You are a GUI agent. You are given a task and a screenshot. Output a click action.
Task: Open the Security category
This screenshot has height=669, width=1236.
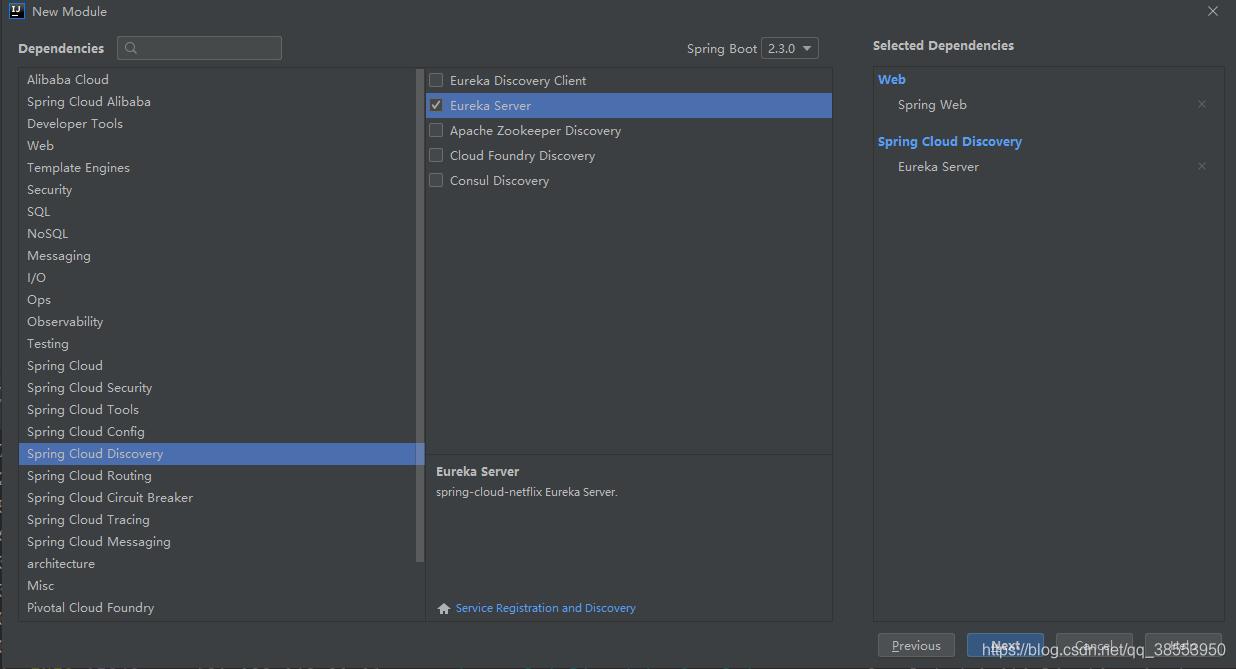(217, 190)
